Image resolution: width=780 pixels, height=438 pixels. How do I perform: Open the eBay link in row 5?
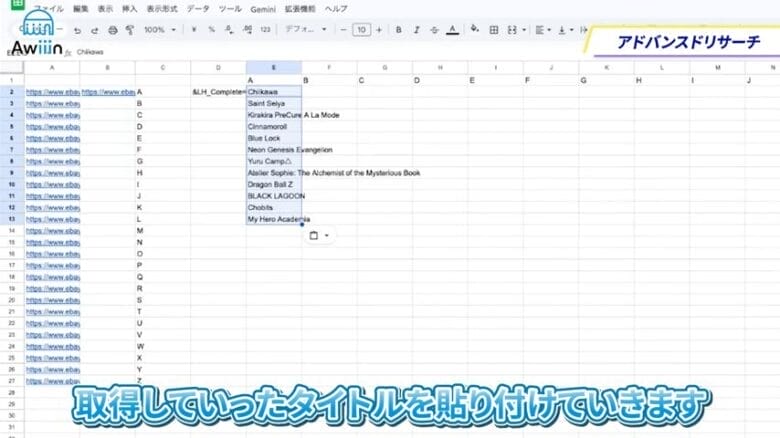click(x=53, y=126)
